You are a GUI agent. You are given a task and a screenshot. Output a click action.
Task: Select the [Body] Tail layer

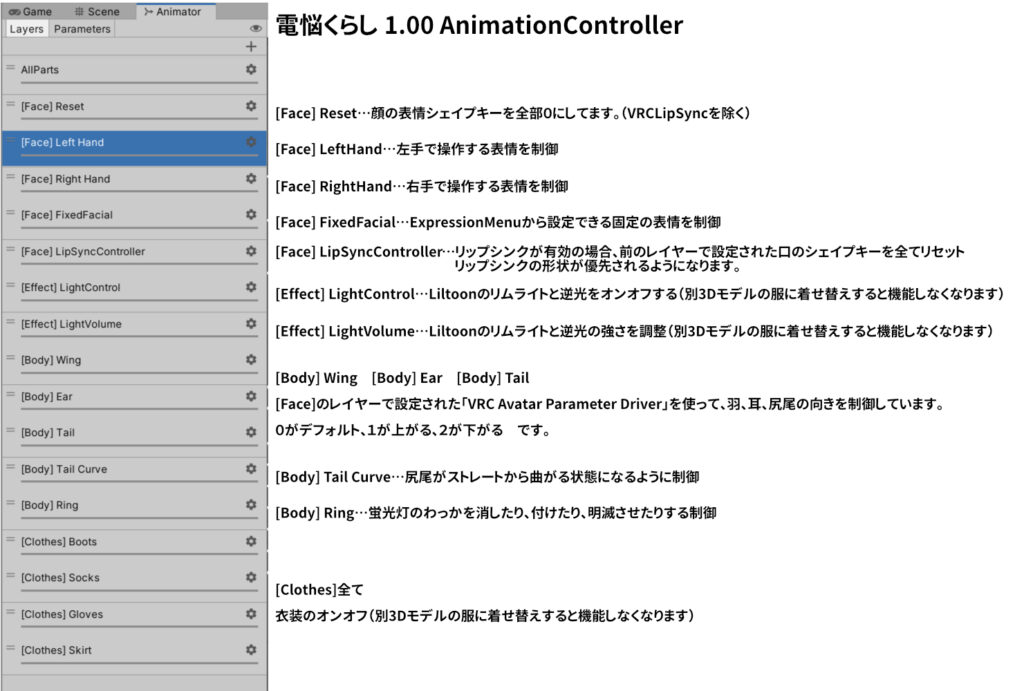pos(134,437)
